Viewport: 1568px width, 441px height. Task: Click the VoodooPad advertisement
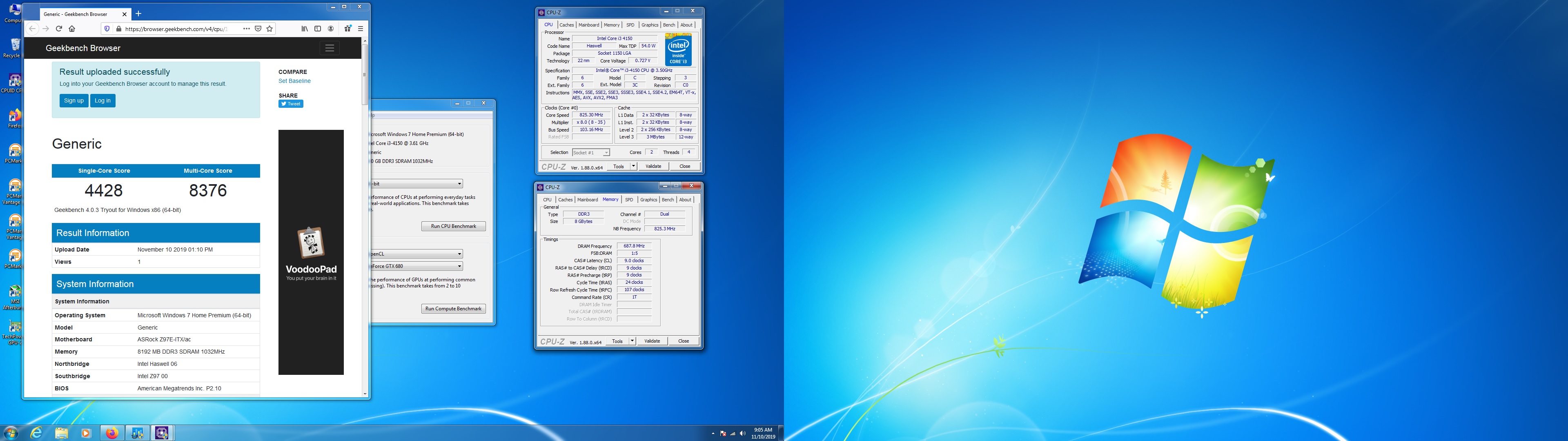(311, 252)
